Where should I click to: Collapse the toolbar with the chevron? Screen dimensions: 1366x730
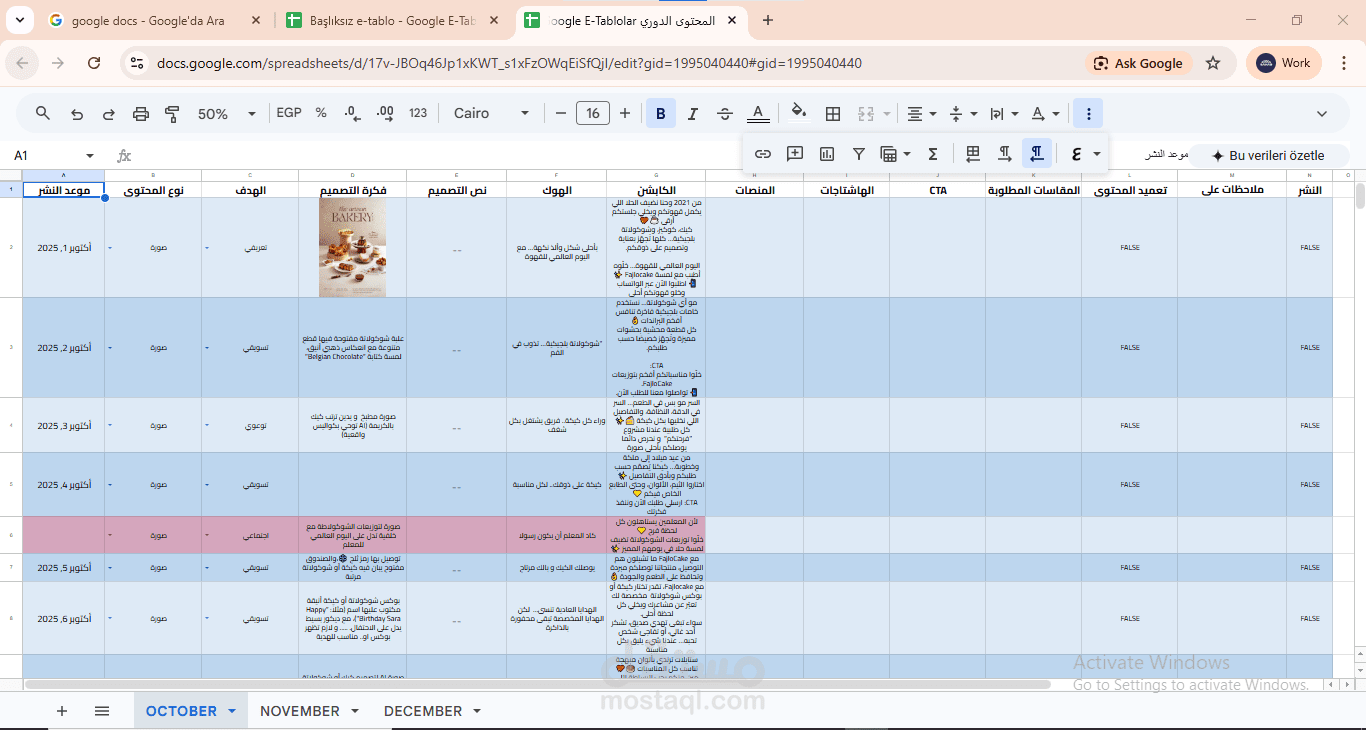1322,113
